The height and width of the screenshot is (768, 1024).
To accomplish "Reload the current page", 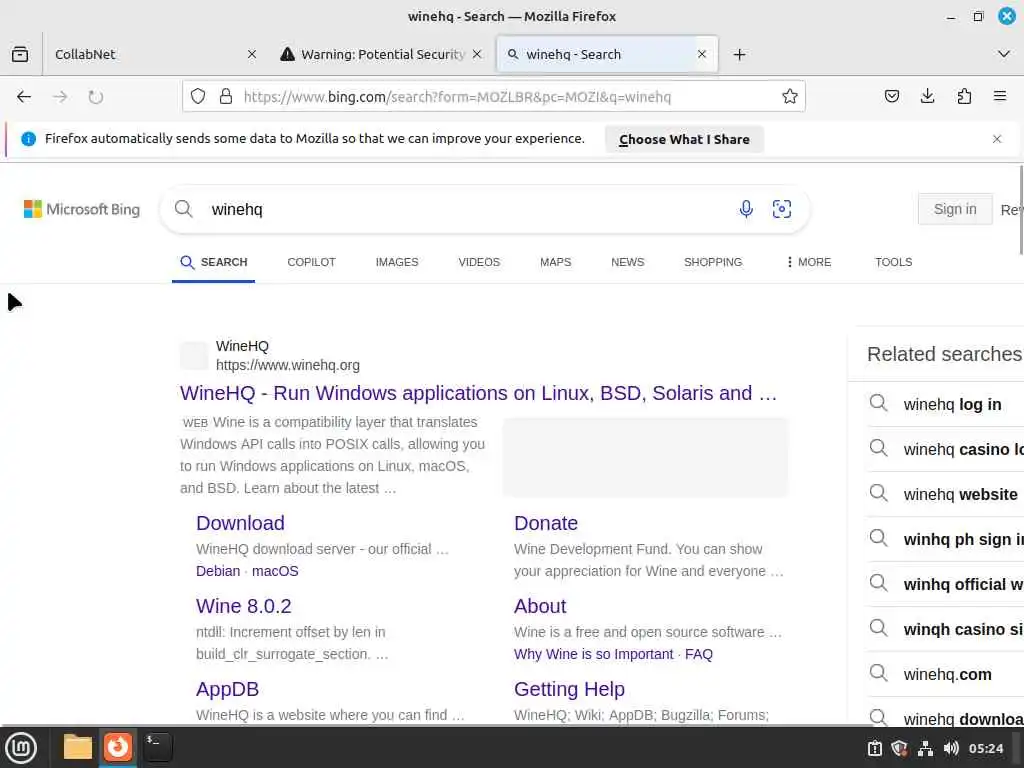I will 95,97.
